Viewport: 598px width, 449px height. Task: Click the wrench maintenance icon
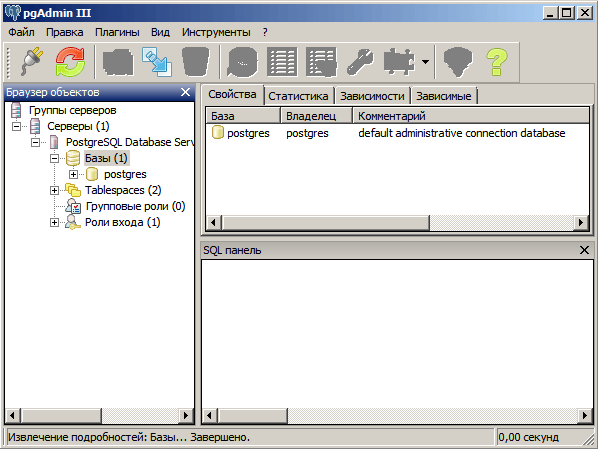pos(360,61)
